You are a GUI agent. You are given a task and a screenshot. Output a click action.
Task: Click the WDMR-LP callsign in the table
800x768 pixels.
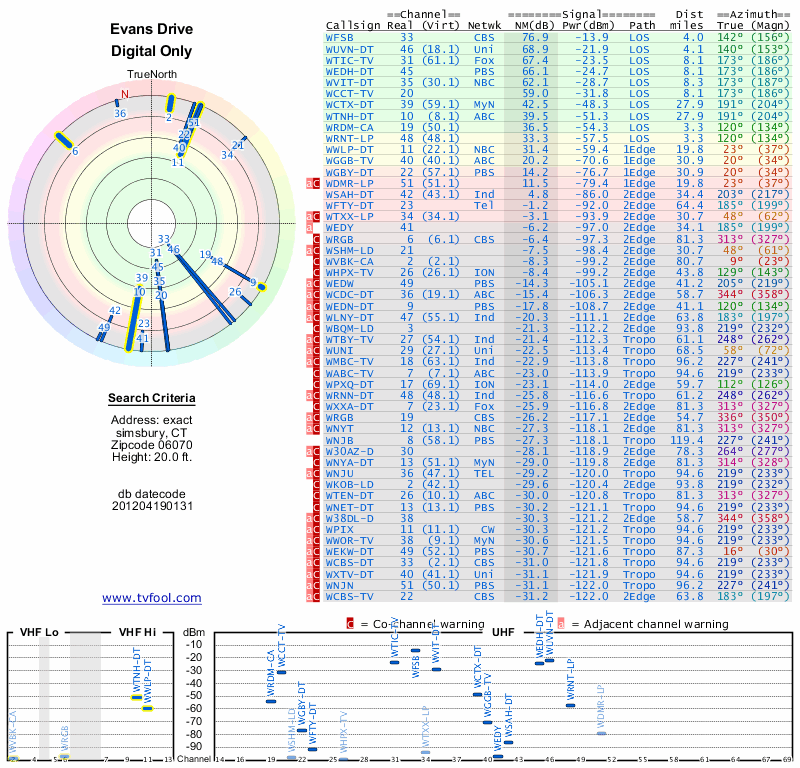click(349, 183)
